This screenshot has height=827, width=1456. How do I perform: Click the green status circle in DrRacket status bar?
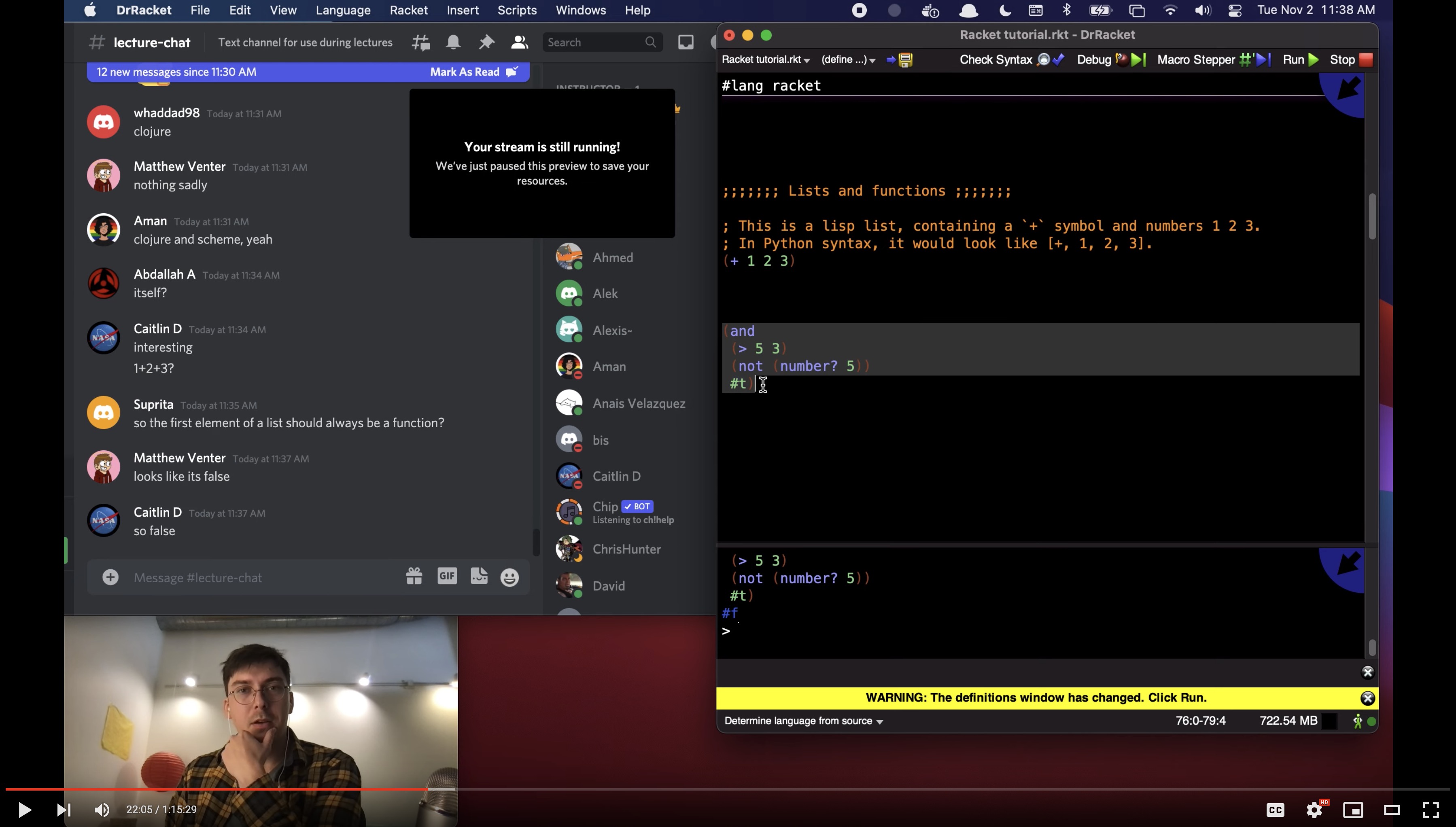[x=1372, y=722]
